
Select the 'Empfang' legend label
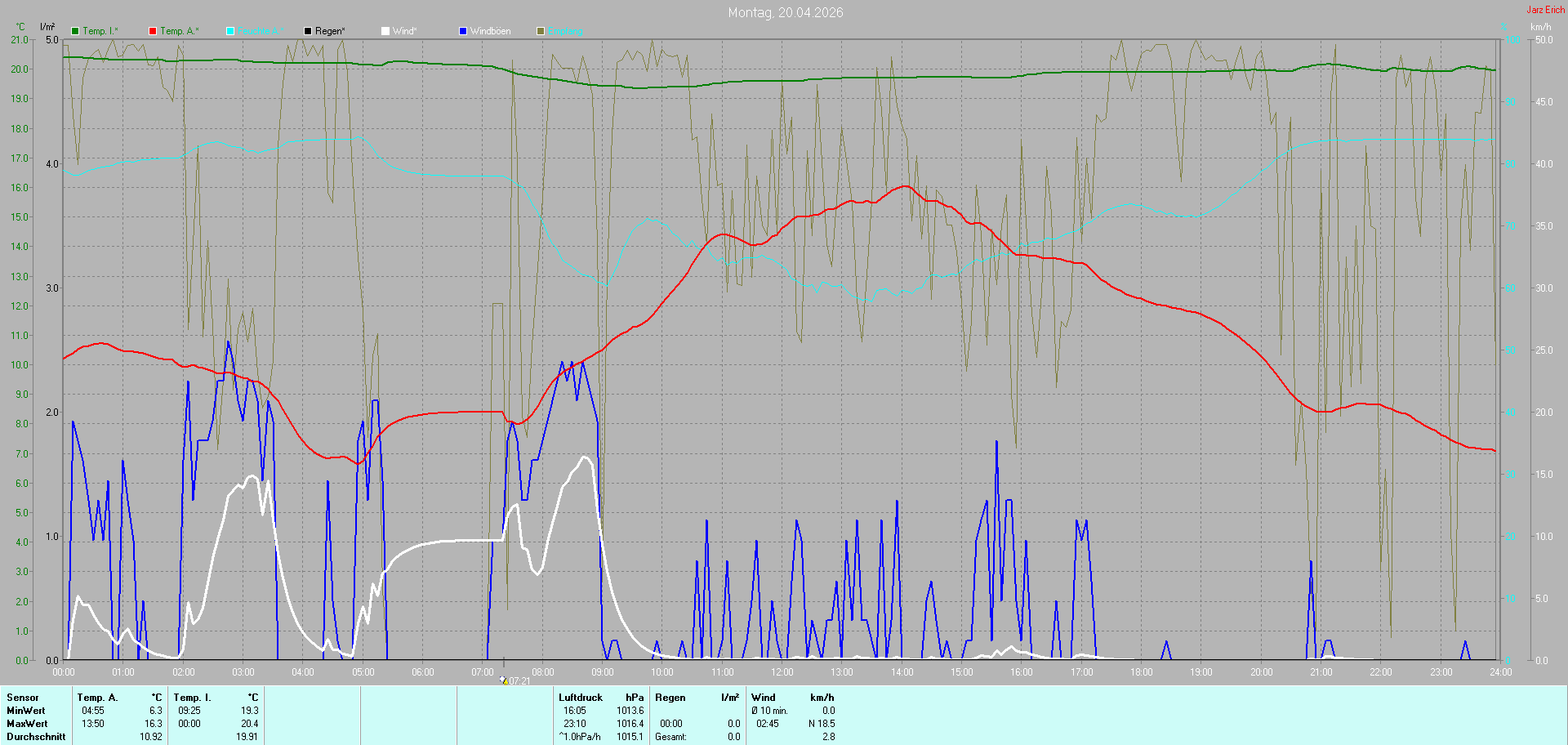[565, 31]
